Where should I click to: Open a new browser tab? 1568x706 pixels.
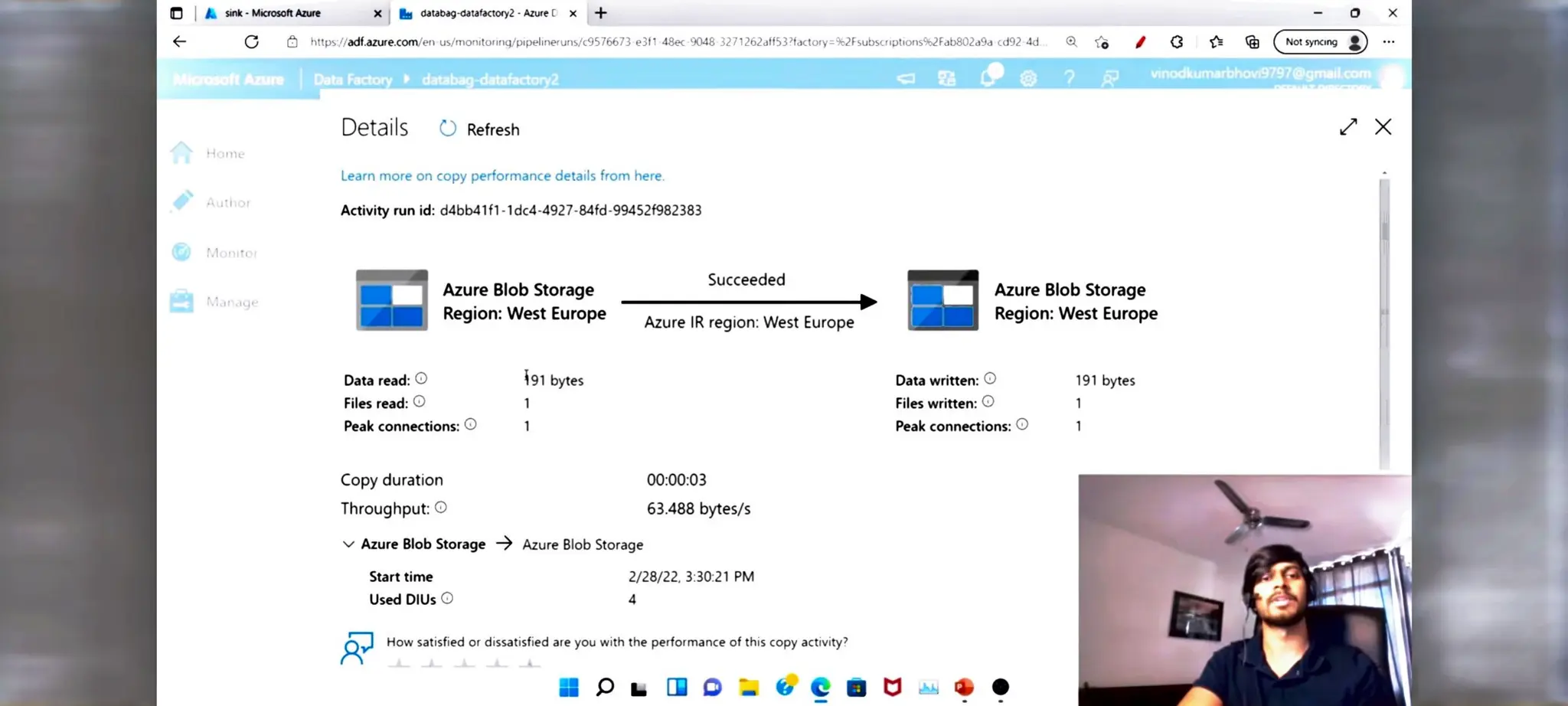[601, 13]
